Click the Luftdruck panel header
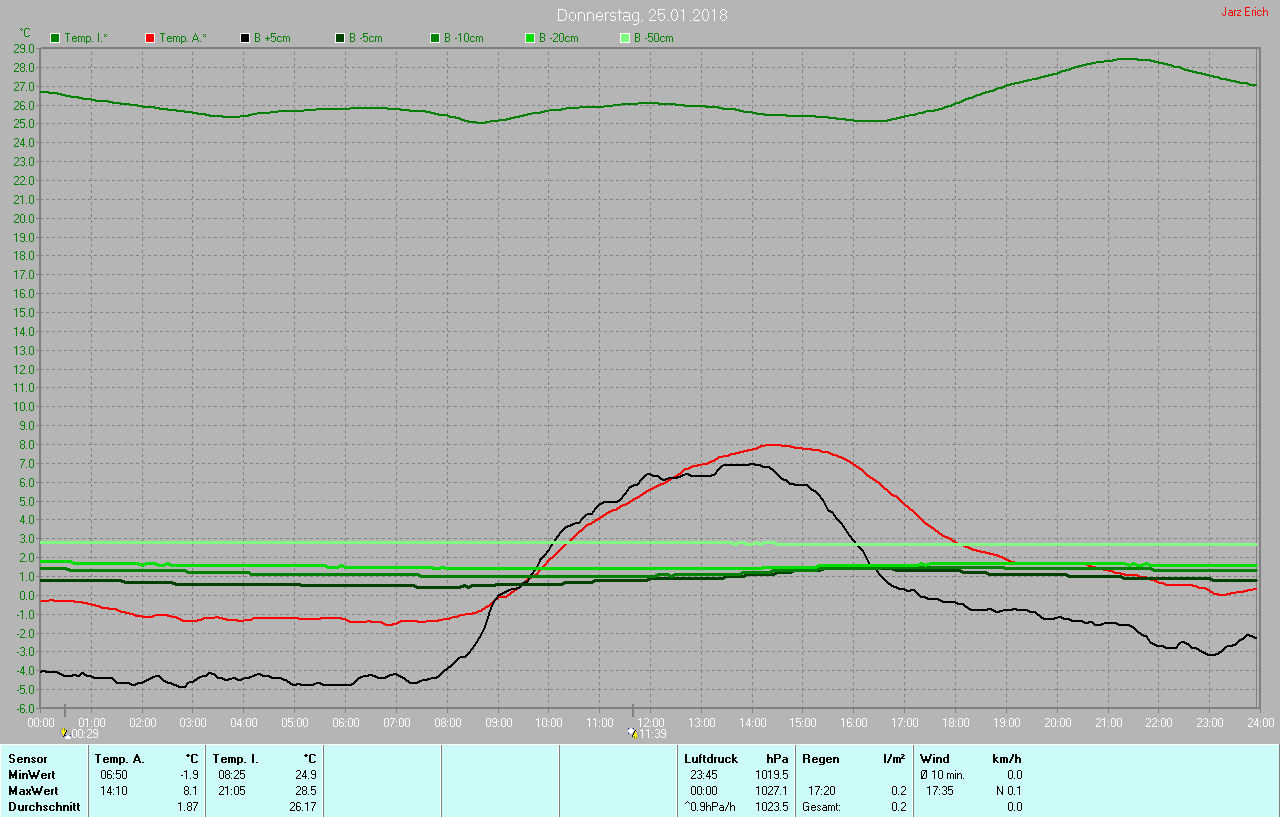This screenshot has width=1280, height=817. (x=711, y=759)
